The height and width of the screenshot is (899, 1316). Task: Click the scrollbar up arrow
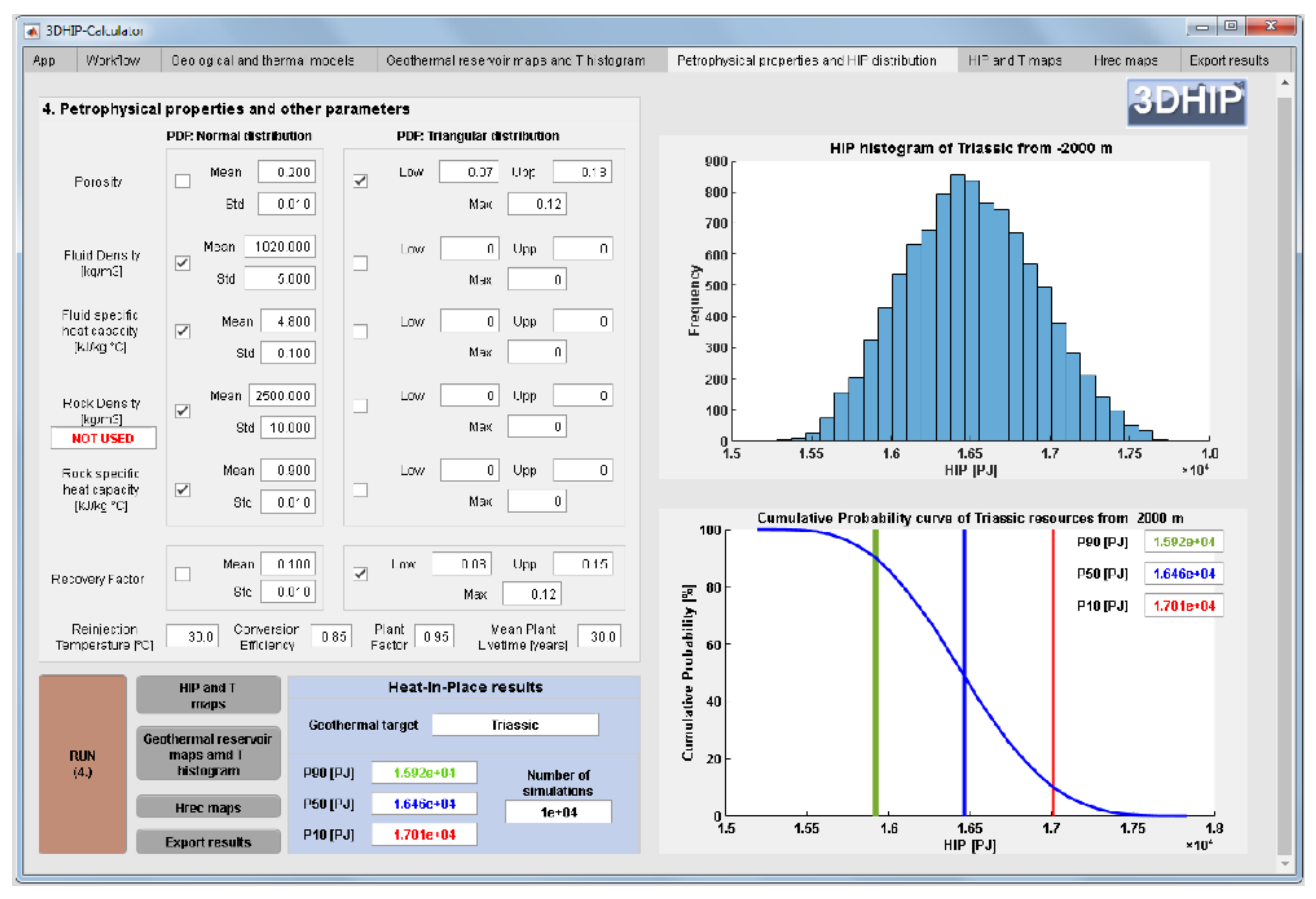coord(1285,83)
